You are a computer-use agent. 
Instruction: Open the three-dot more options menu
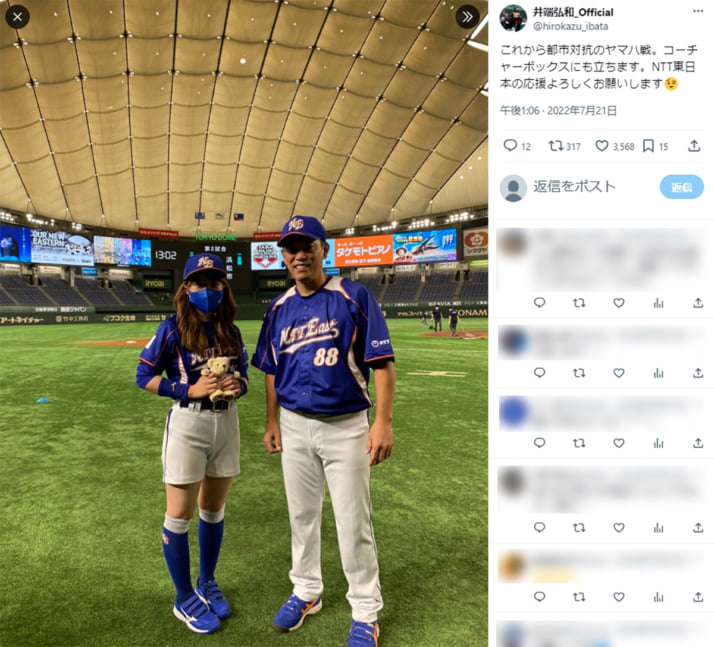[x=698, y=11]
